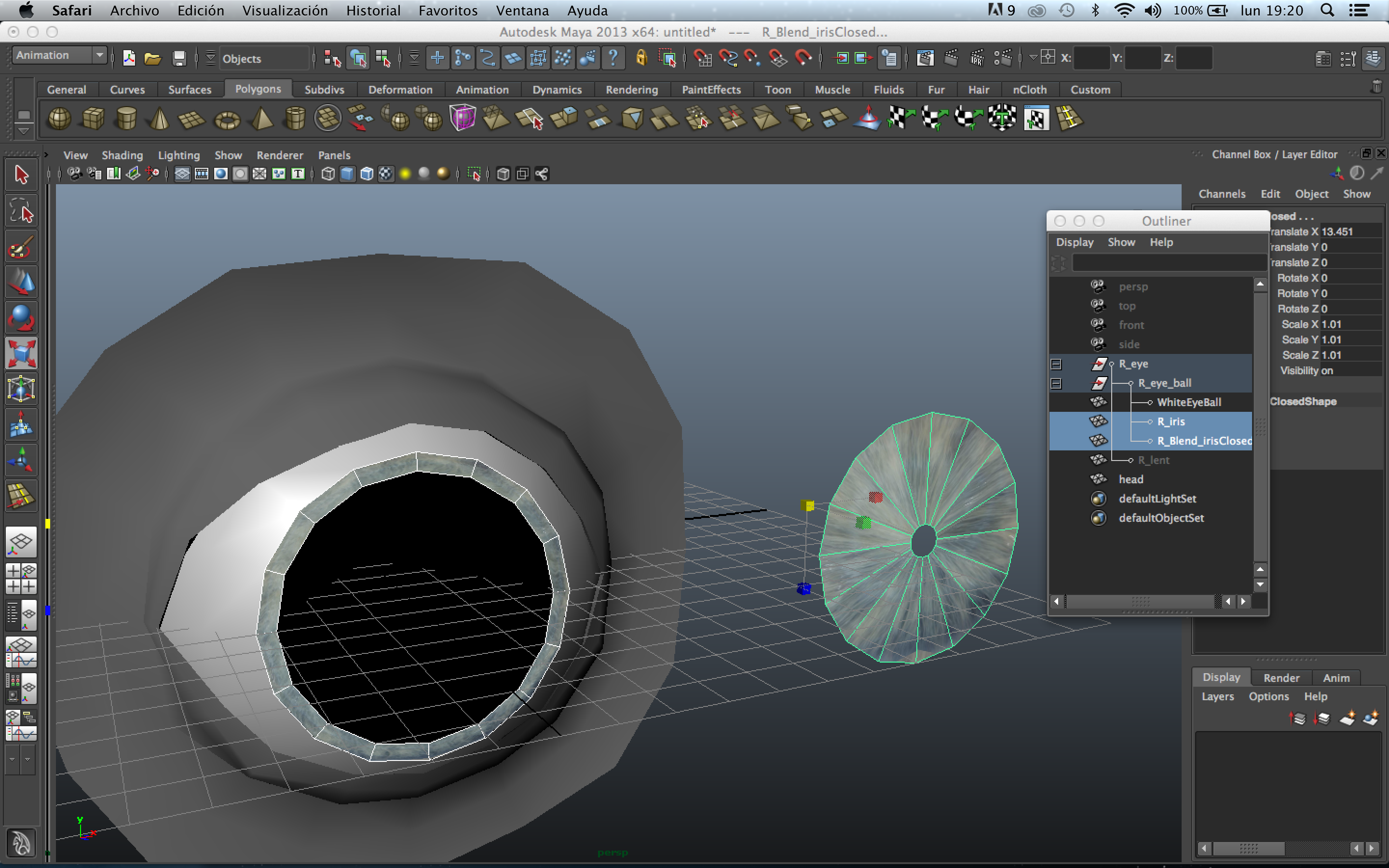The height and width of the screenshot is (868, 1389).
Task: Click the open scene folder icon
Action: 153,58
